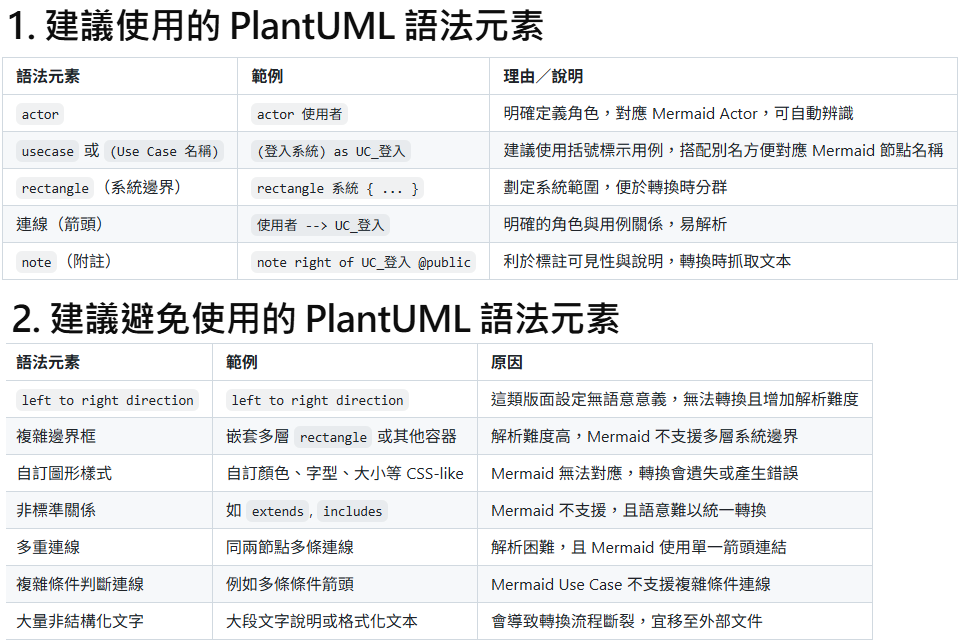Click the text '會導致轉換流程斷裂，宜移至外部文件'
The height and width of the screenshot is (644, 959).
[627, 621]
